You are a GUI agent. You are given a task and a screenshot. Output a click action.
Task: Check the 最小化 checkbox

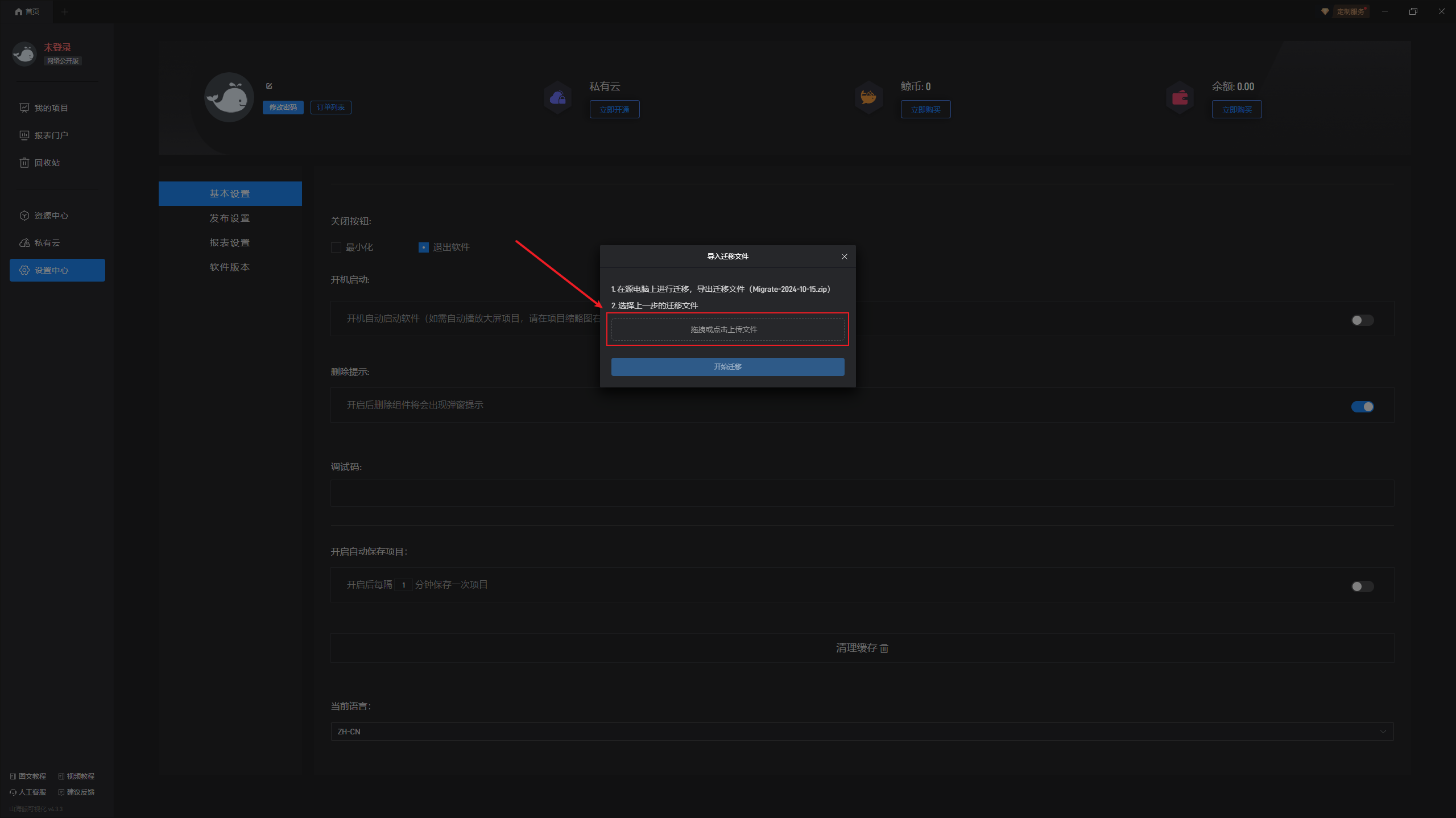pyautogui.click(x=336, y=247)
